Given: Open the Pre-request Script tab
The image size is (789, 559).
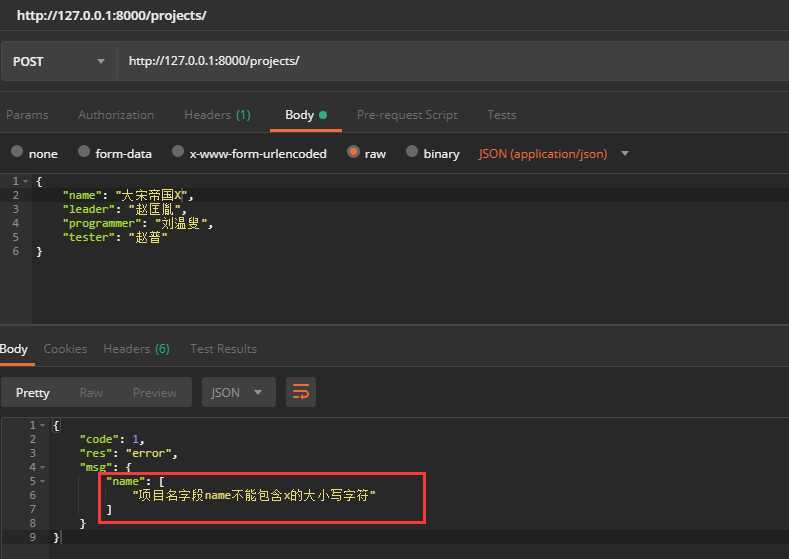Looking at the screenshot, I should [x=408, y=115].
